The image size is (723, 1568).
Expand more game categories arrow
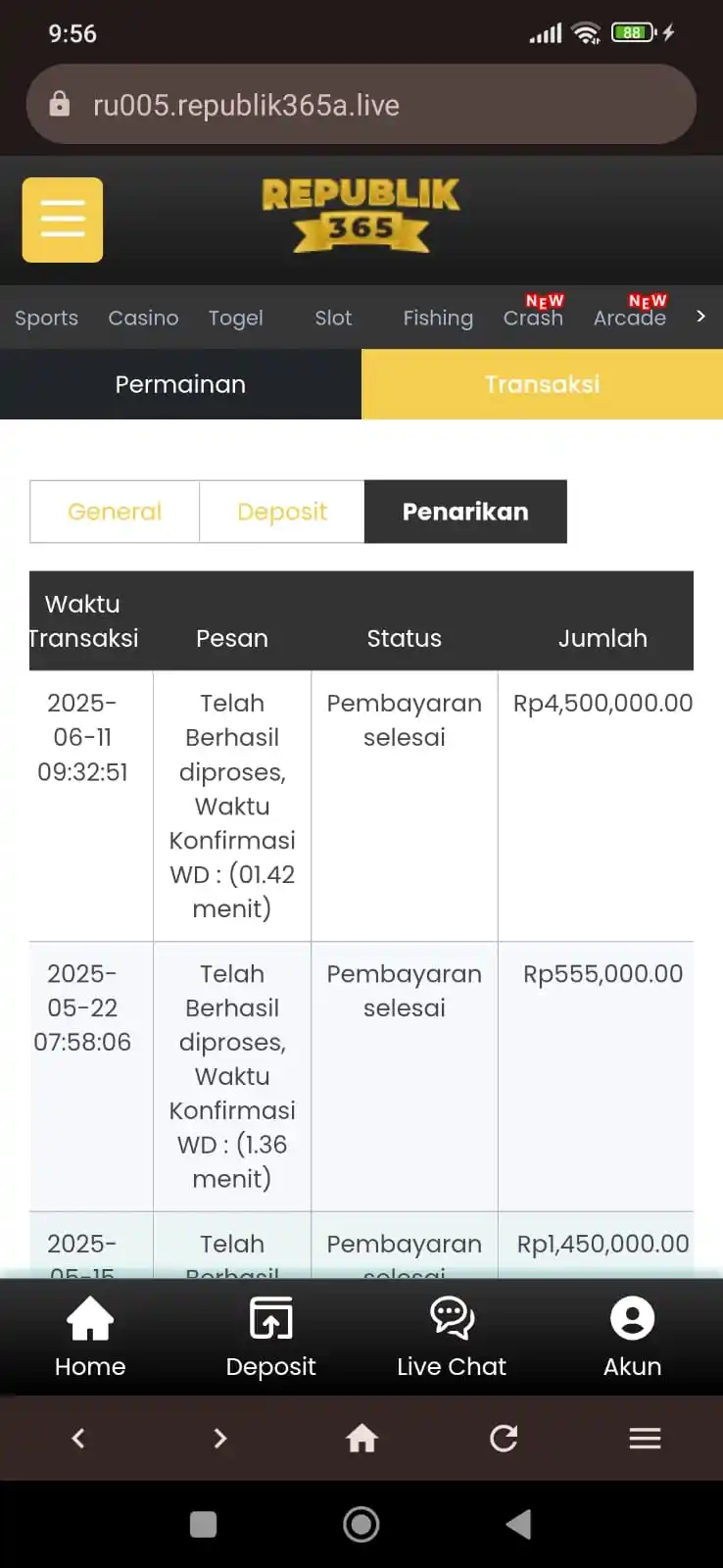pyautogui.click(x=700, y=316)
